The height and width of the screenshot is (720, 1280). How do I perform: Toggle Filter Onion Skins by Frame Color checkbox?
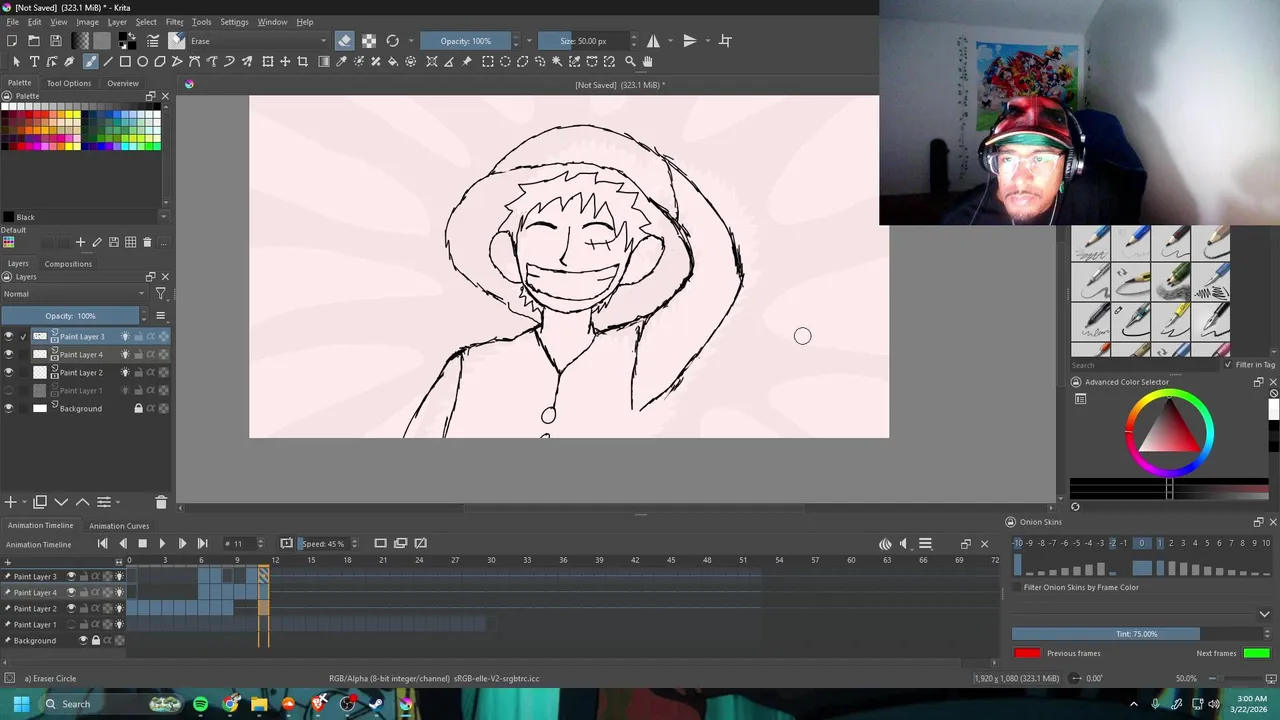1018,588
